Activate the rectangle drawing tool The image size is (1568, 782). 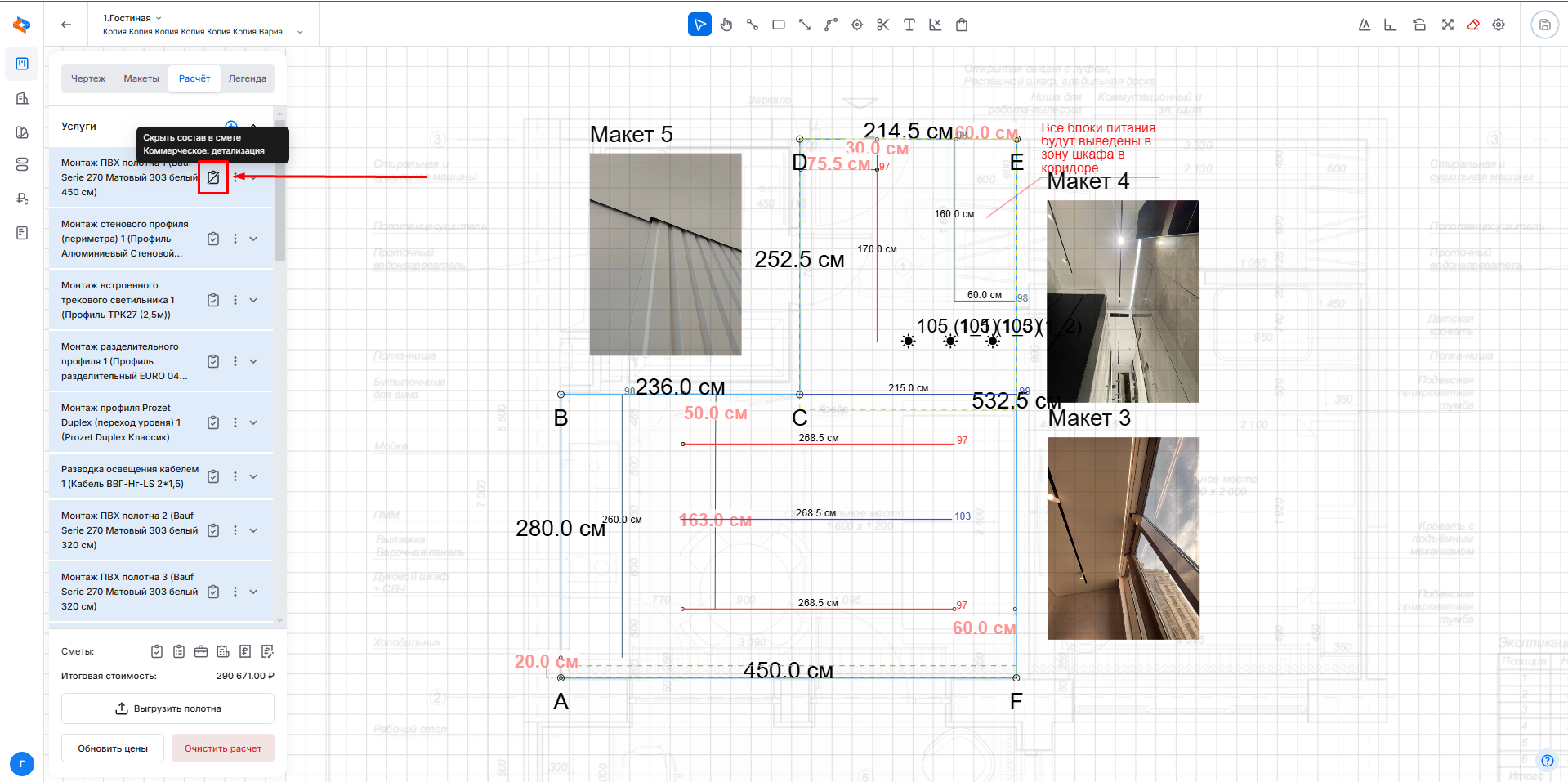779,25
